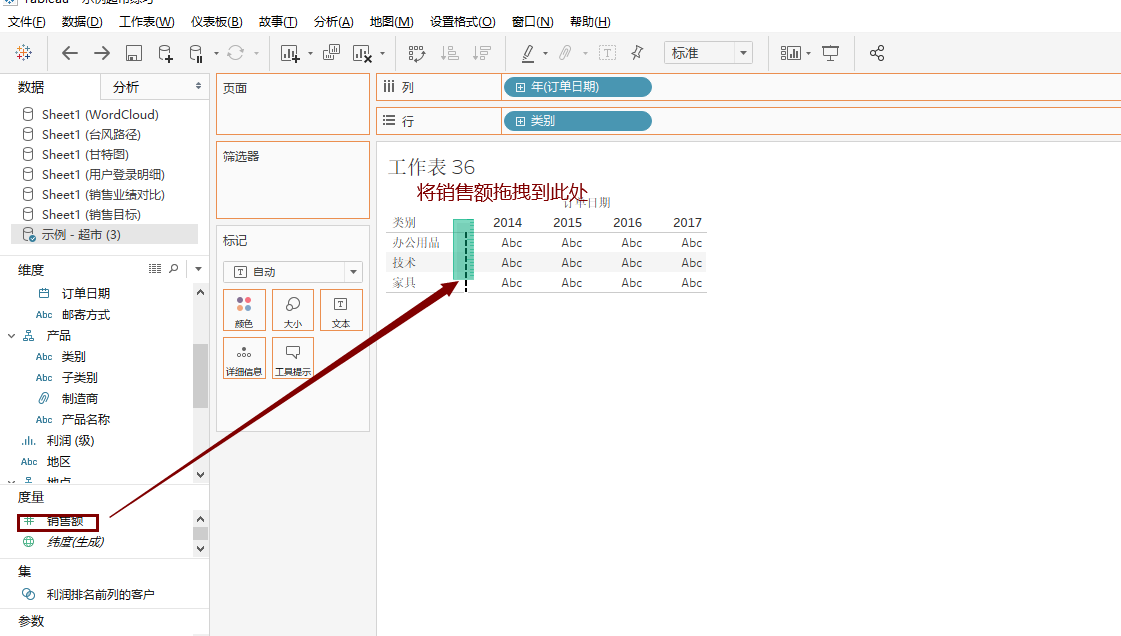Select data source 示例 - 超市 (3)

(x=104, y=234)
